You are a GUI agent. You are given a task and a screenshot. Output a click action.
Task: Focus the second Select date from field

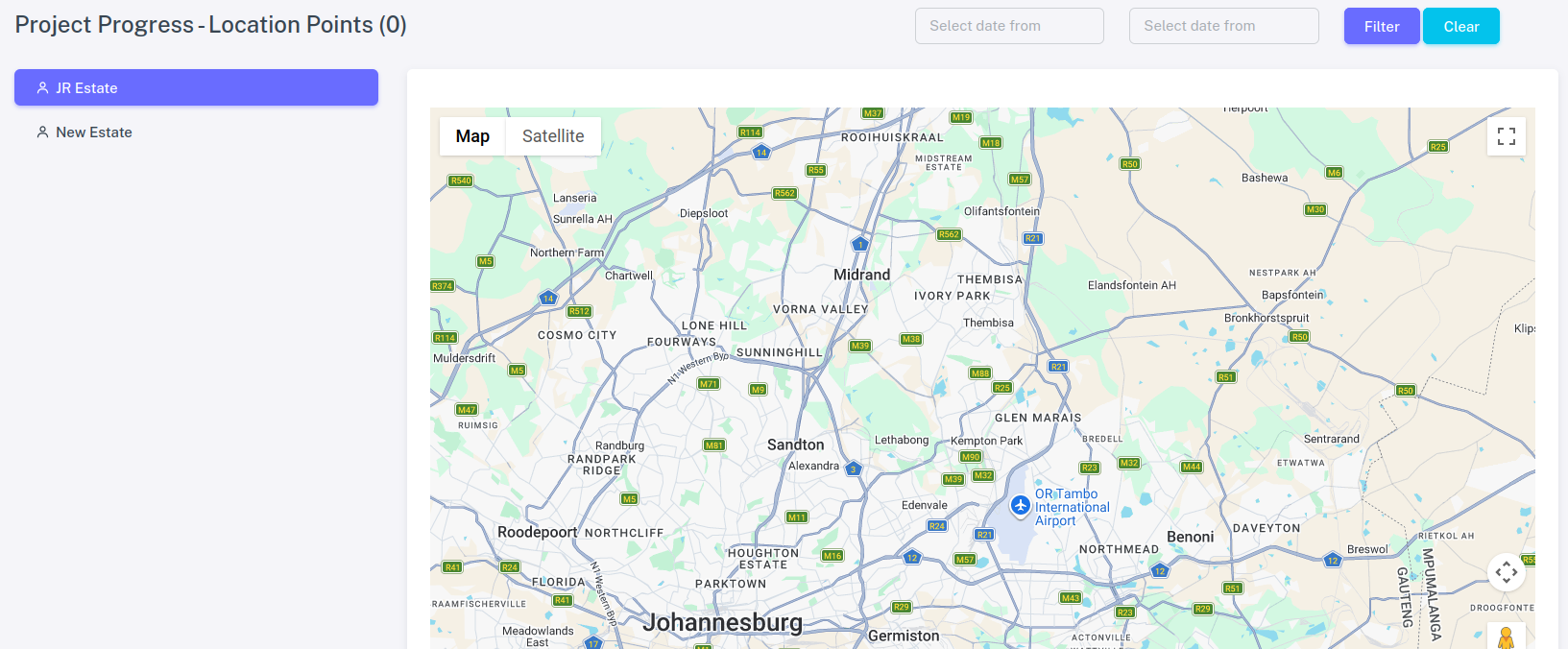[1224, 26]
